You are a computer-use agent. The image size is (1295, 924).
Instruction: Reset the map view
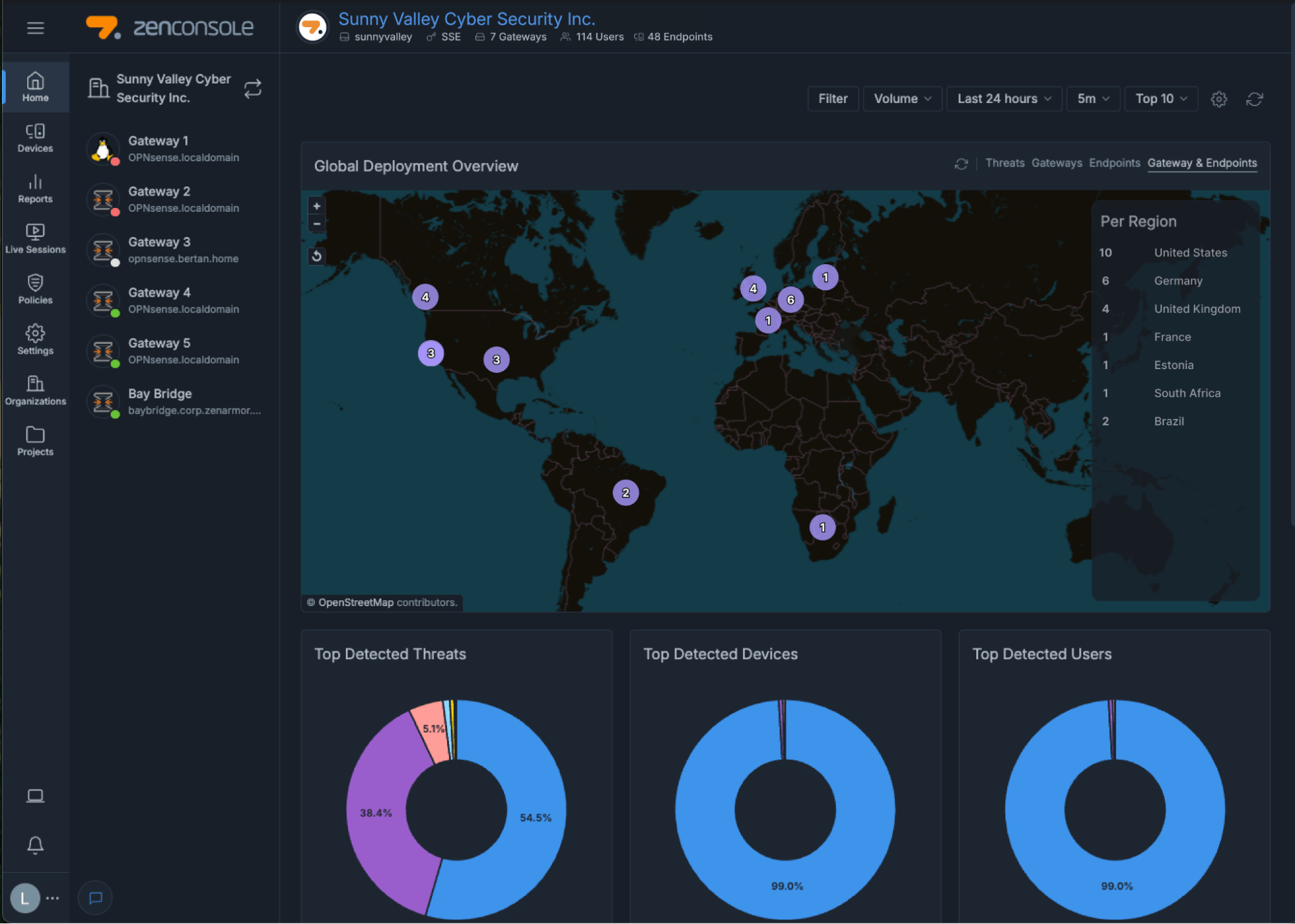(317, 256)
